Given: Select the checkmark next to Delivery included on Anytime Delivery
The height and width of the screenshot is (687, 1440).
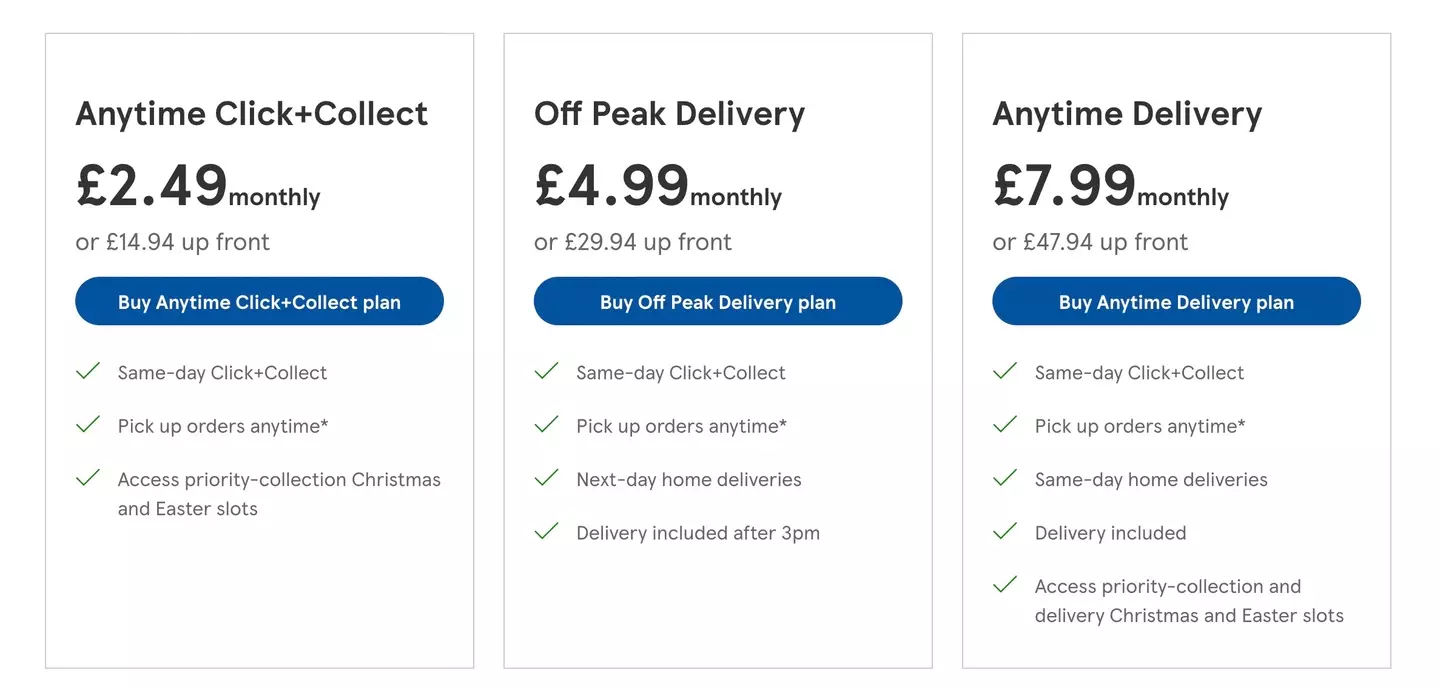Looking at the screenshot, I should pyautogui.click(x=1004, y=531).
